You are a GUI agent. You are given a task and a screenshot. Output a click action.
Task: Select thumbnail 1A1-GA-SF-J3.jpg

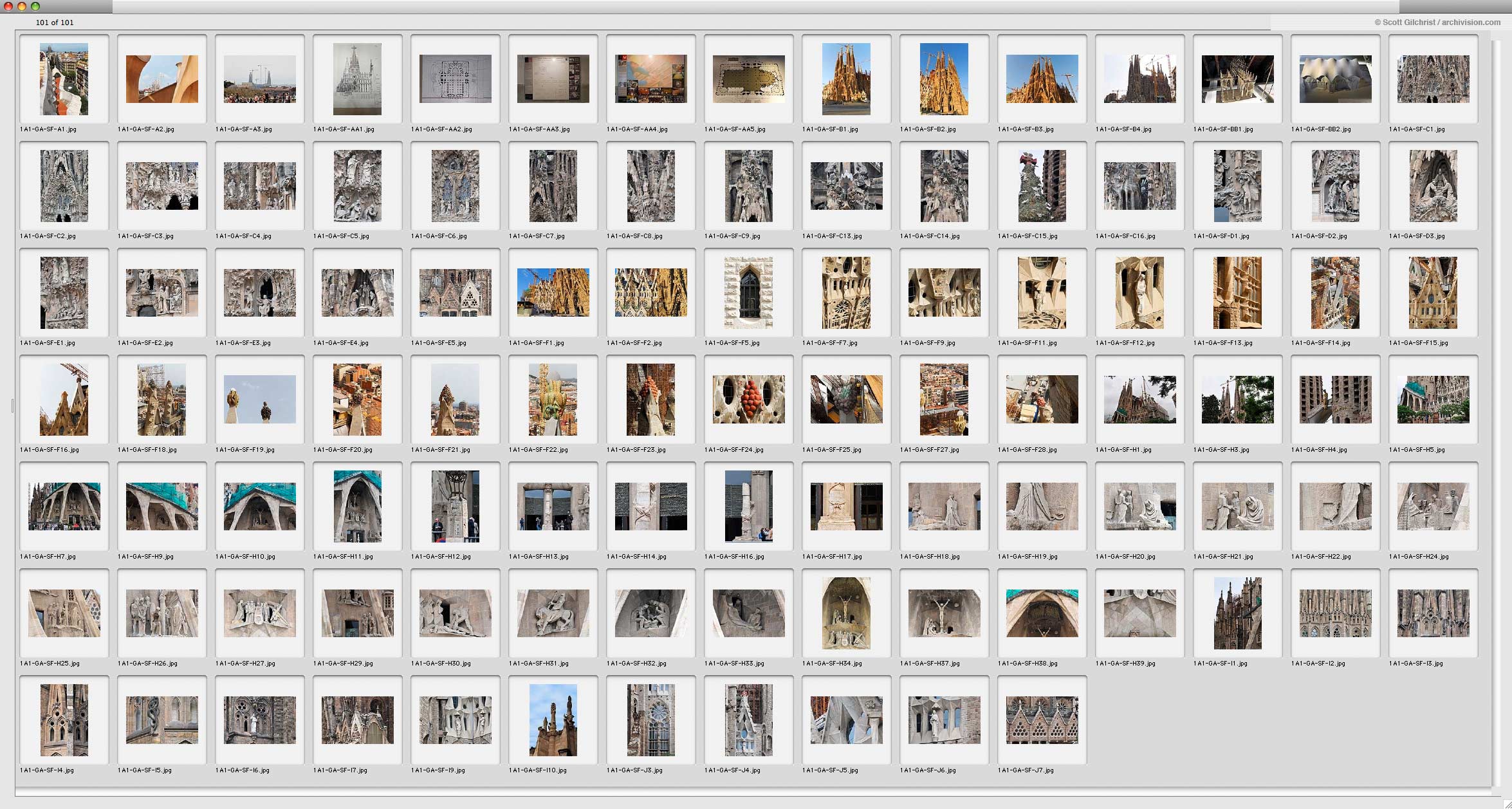[x=650, y=720]
